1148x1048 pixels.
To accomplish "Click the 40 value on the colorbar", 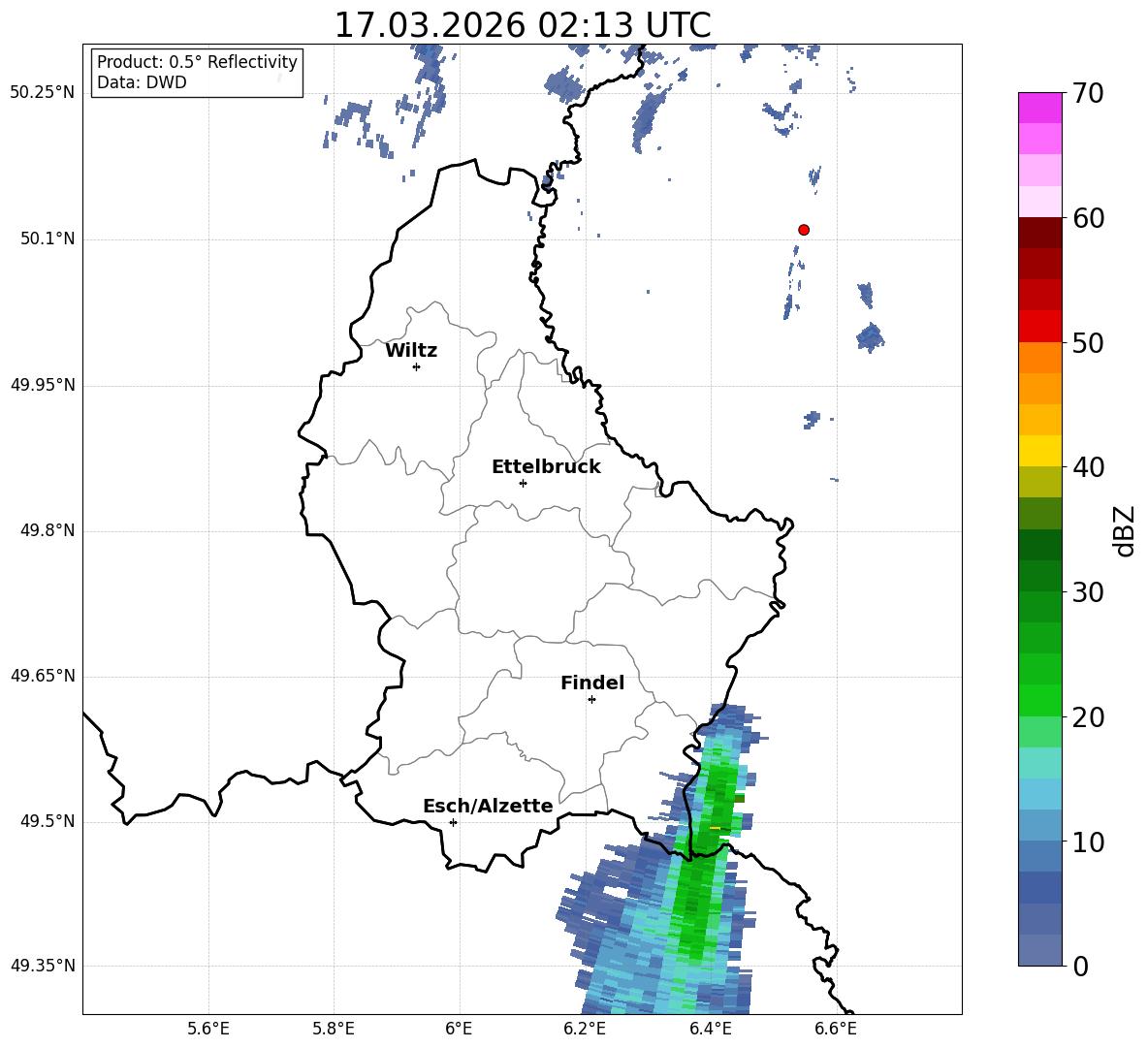I will pos(1088,467).
